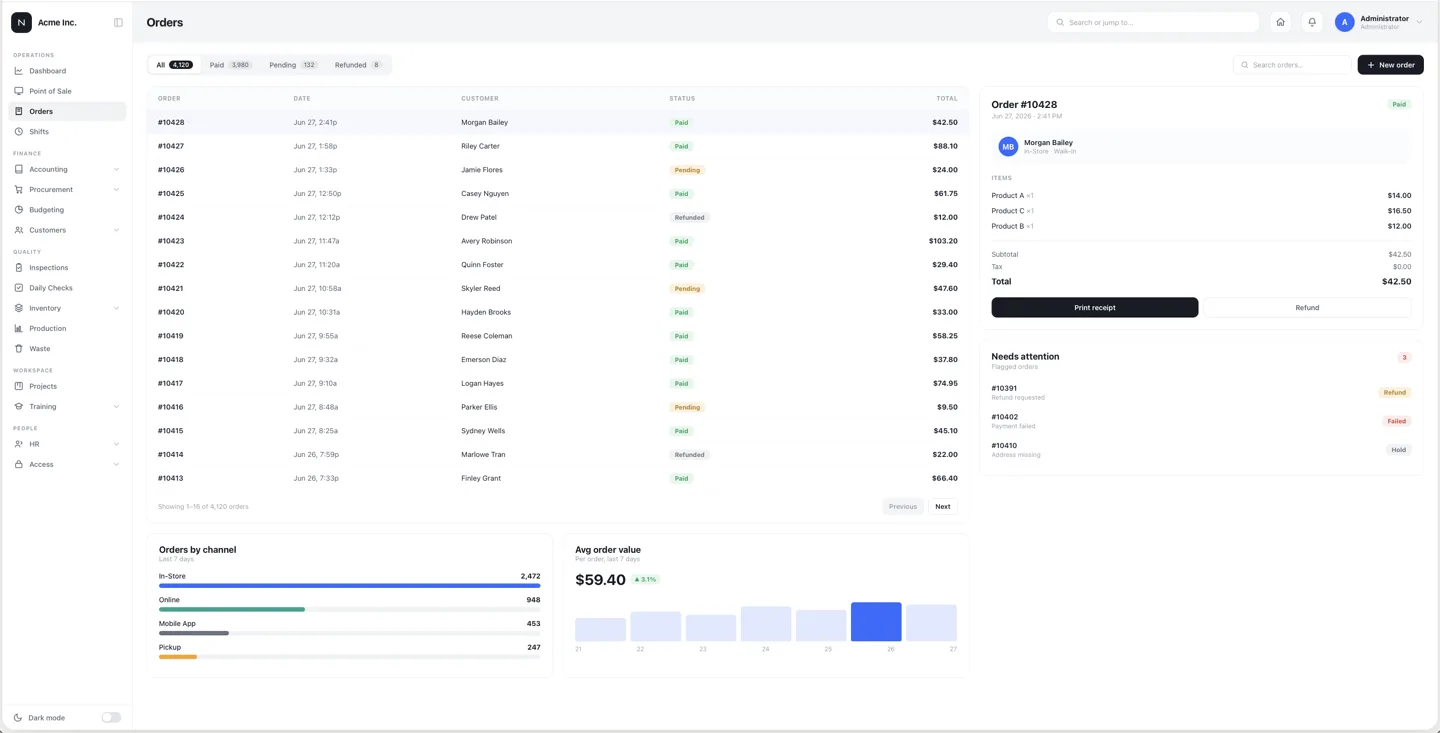
Task: Click the Point of Sale monitor icon
Action: [18, 91]
